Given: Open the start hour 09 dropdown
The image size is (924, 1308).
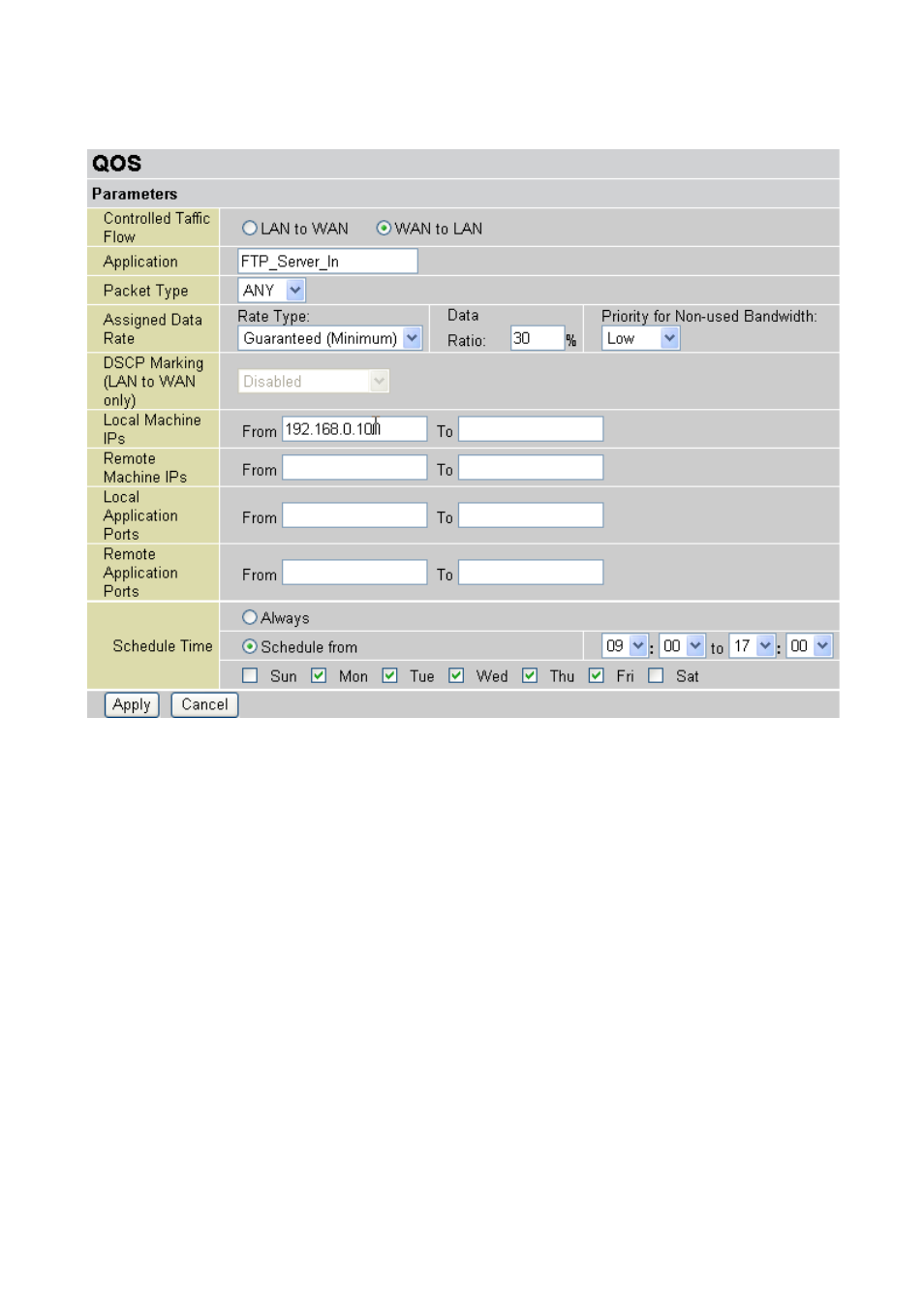Looking at the screenshot, I should point(625,646).
